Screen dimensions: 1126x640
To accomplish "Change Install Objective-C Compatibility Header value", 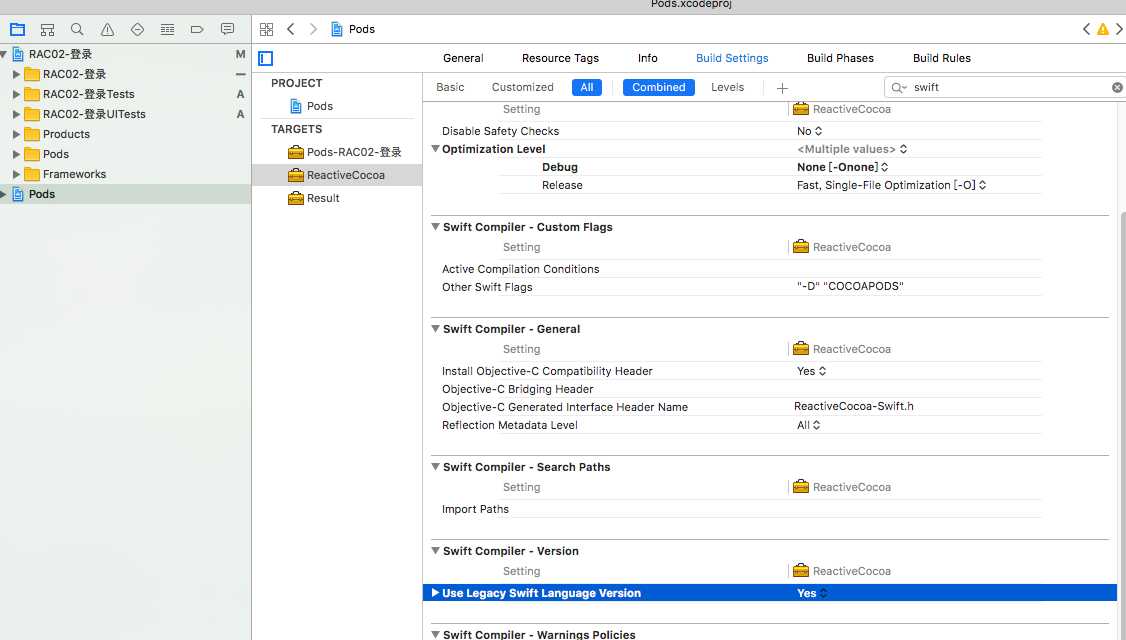I will [811, 371].
